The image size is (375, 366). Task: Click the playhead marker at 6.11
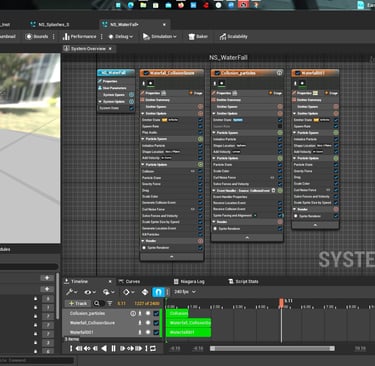pos(282,302)
